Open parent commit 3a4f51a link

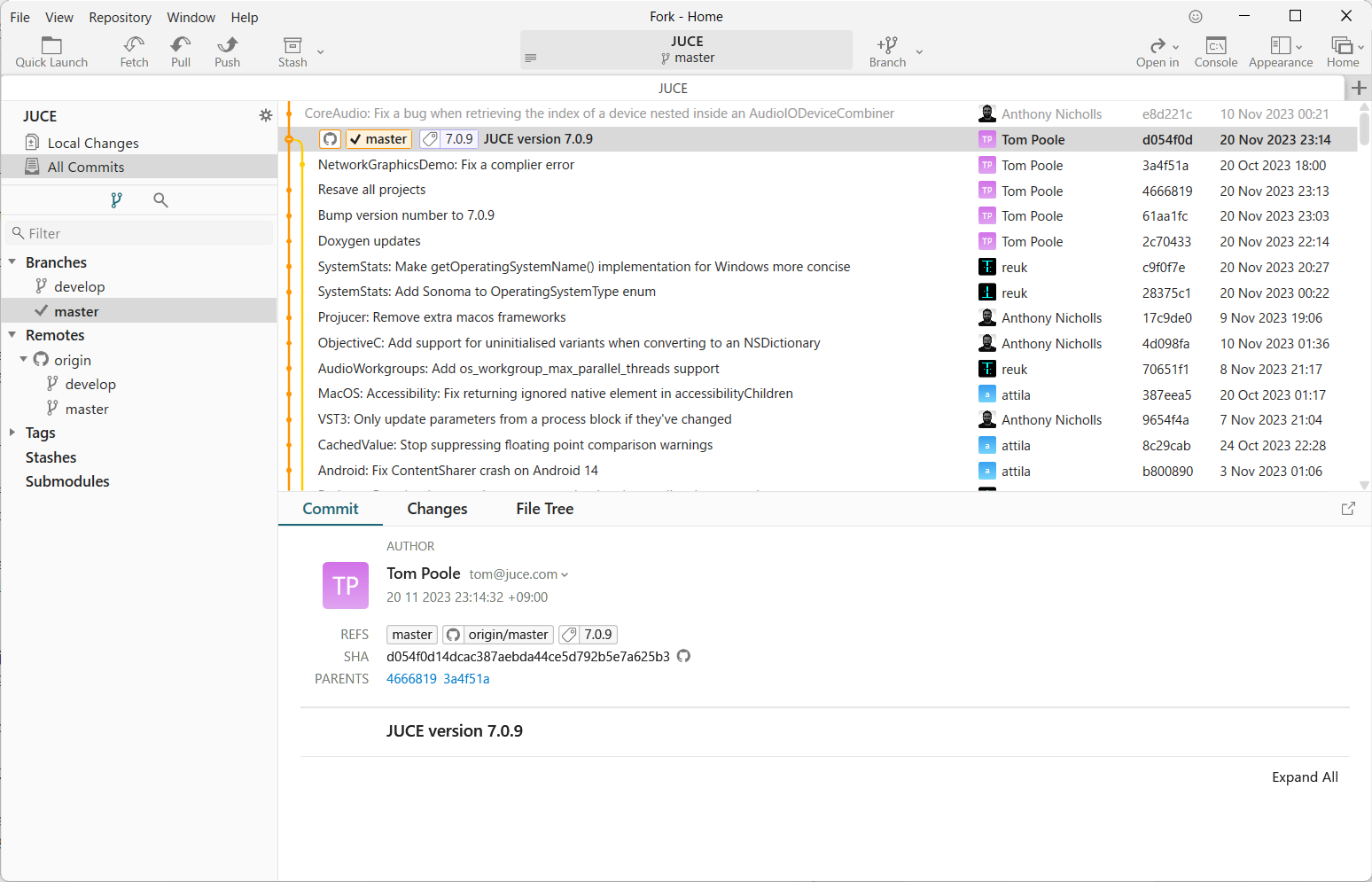466,679
